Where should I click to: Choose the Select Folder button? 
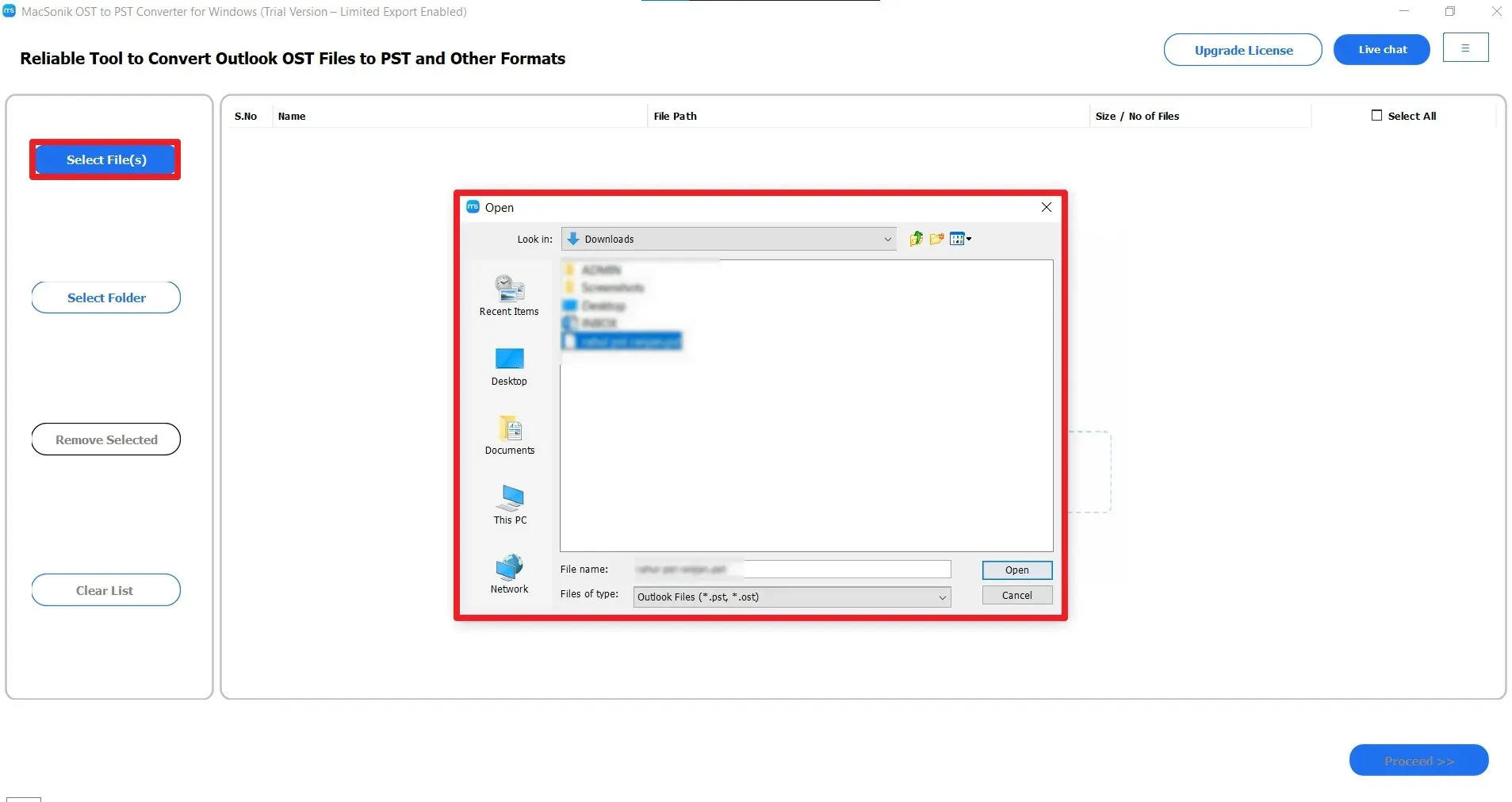point(106,297)
